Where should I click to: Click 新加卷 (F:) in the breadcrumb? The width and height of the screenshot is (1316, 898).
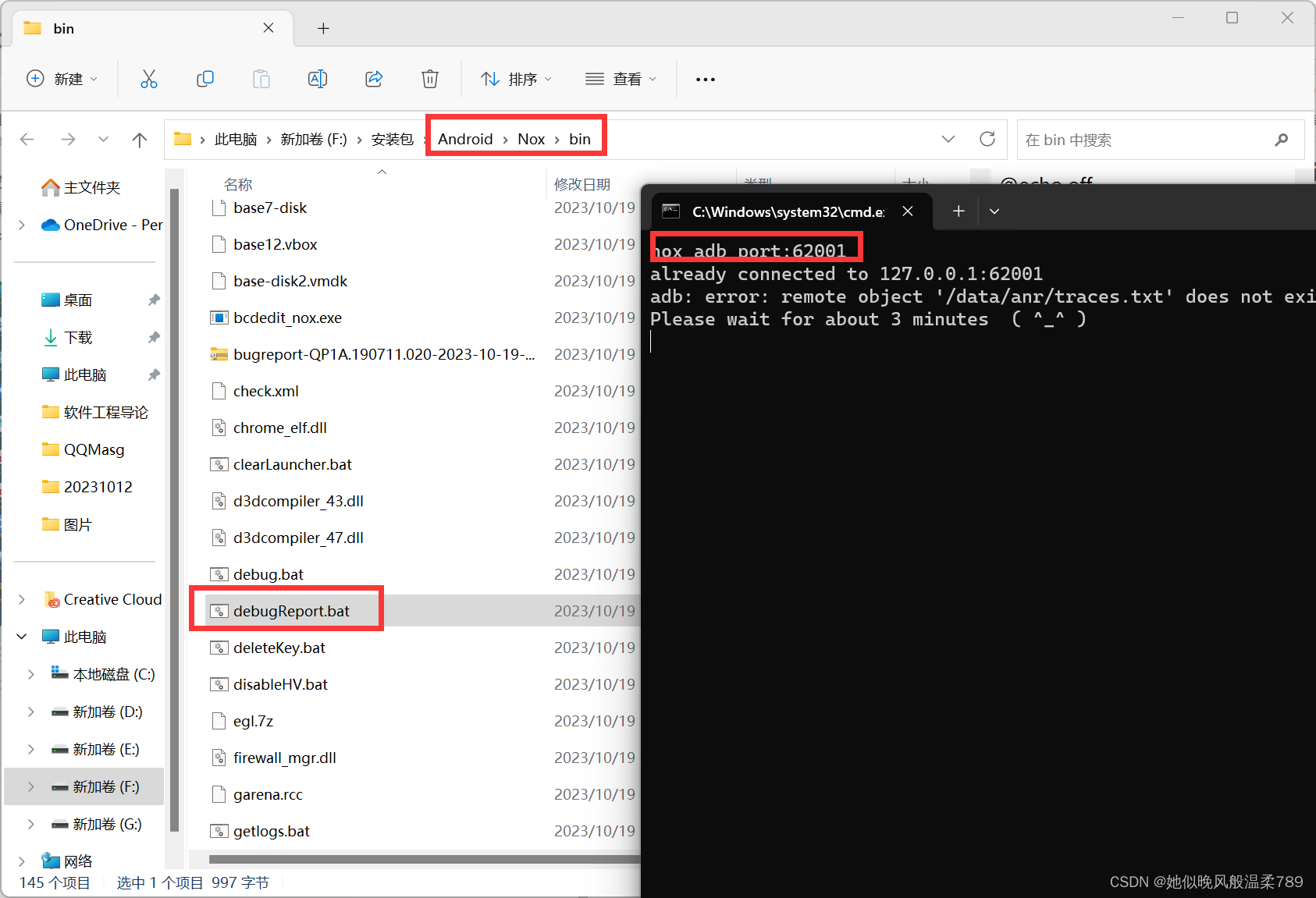(x=314, y=139)
